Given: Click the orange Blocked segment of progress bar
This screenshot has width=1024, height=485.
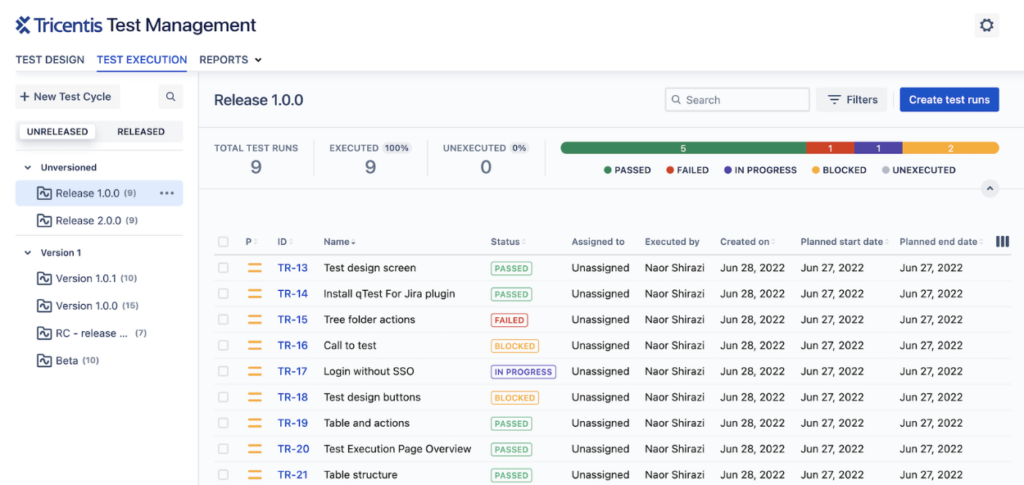Looking at the screenshot, I should (951, 148).
